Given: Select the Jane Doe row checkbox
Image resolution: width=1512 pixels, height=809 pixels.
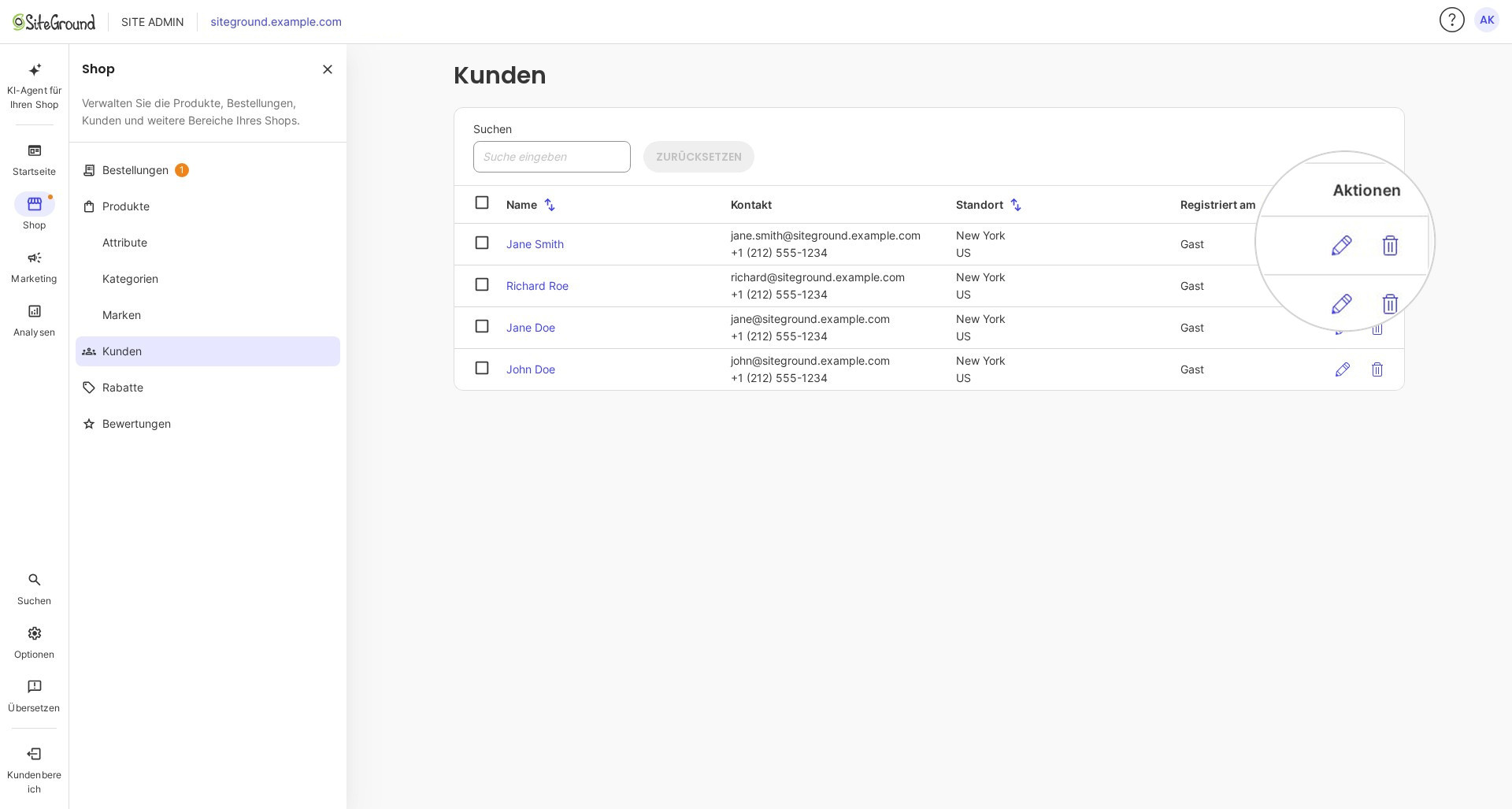Looking at the screenshot, I should click(482, 326).
